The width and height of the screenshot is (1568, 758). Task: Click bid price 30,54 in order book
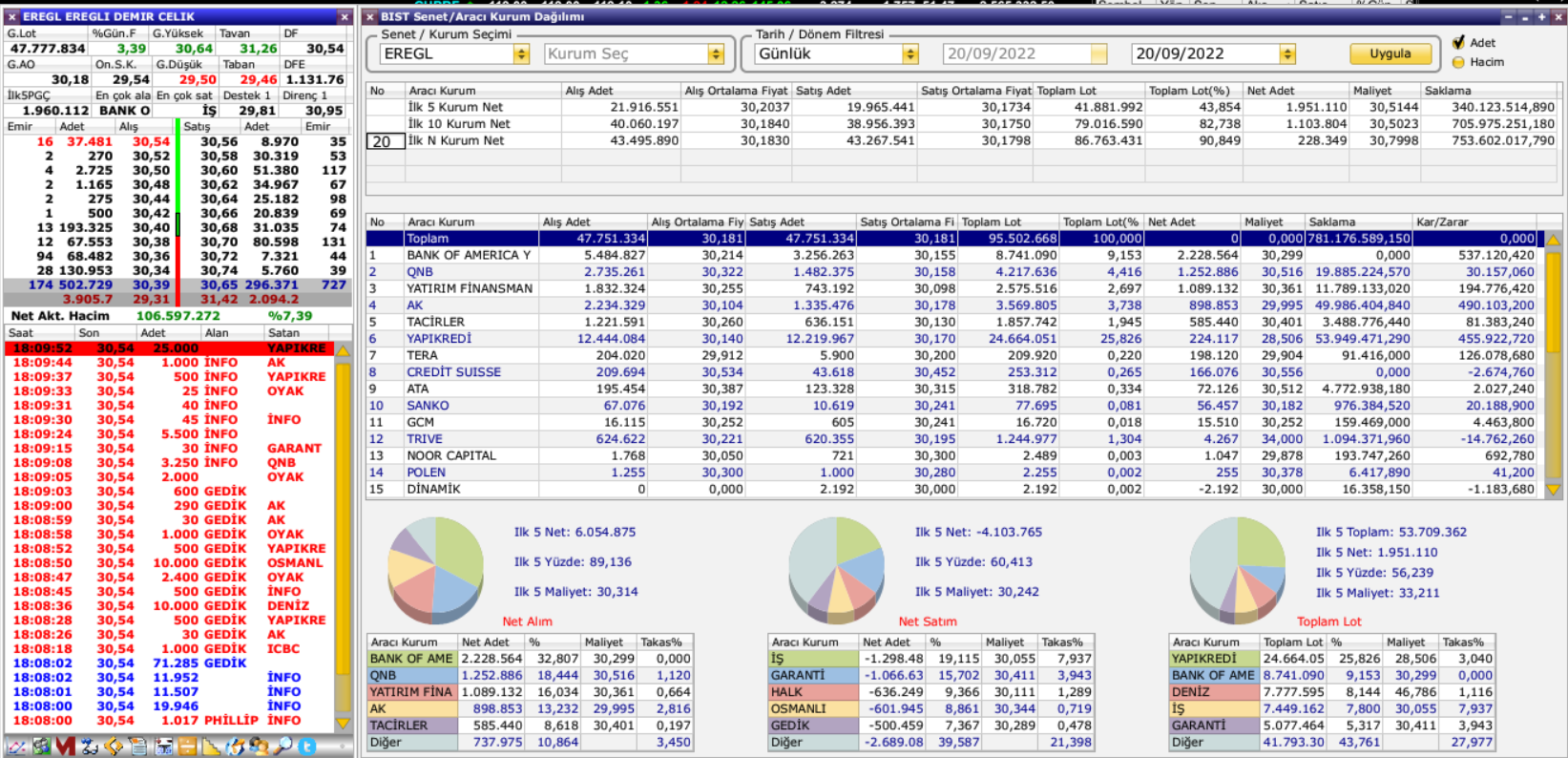tap(151, 141)
